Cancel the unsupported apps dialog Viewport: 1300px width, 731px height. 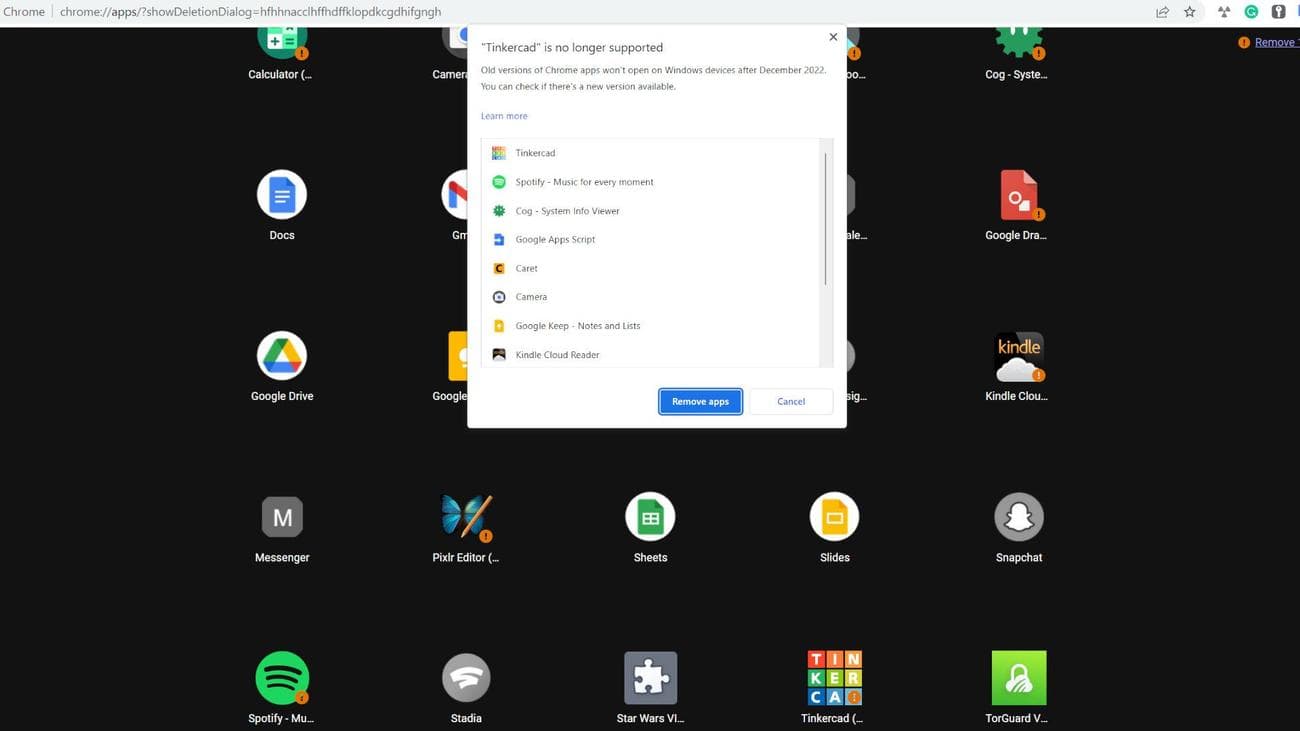[790, 401]
